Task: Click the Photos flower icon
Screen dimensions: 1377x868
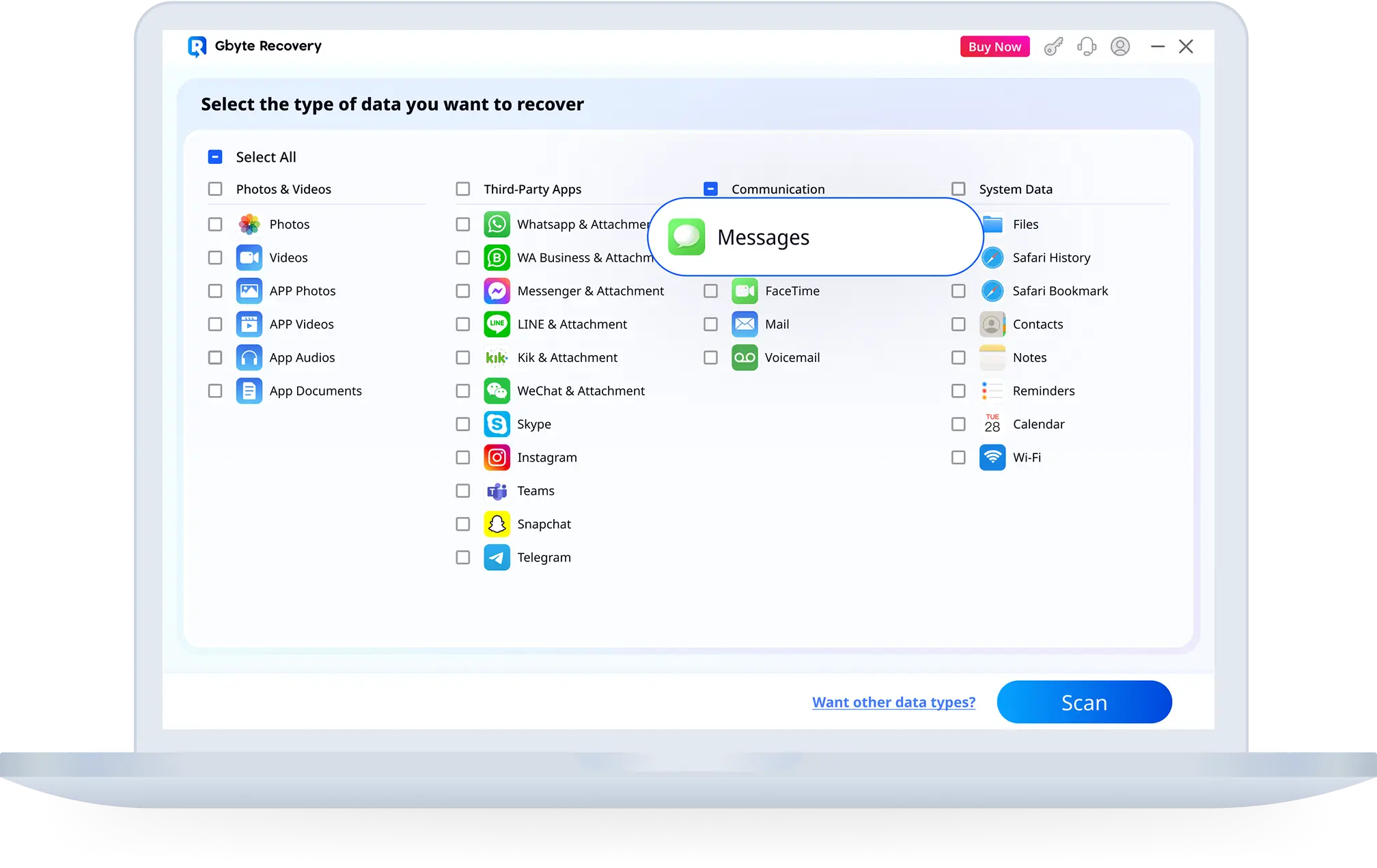Action: 249,224
